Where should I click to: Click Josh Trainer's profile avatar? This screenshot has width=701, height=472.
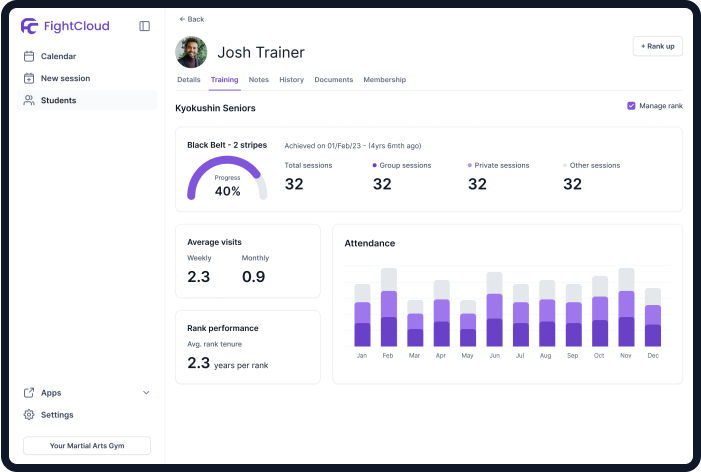click(x=191, y=52)
